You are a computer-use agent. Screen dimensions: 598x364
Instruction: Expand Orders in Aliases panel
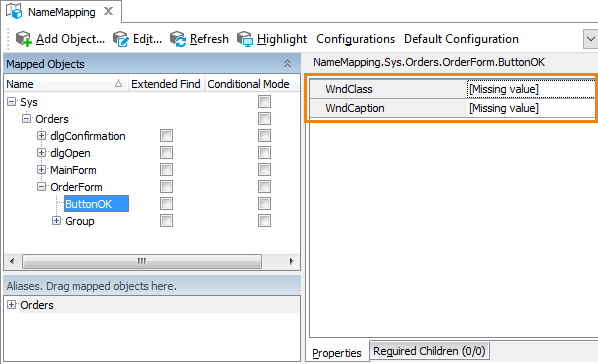(11, 304)
